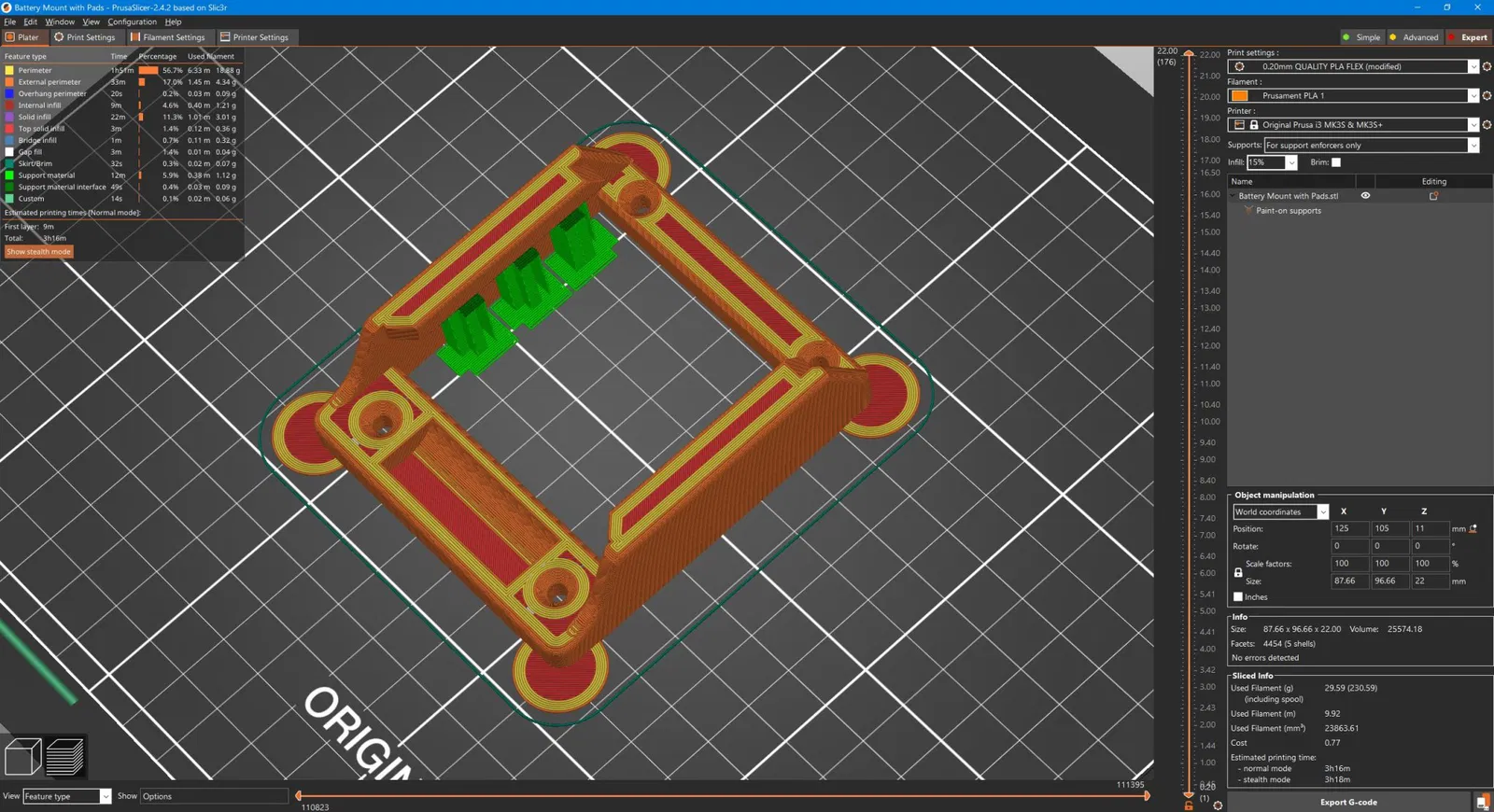Hide Battery Mount with Pads.stl using the eye icon

tap(1365, 196)
